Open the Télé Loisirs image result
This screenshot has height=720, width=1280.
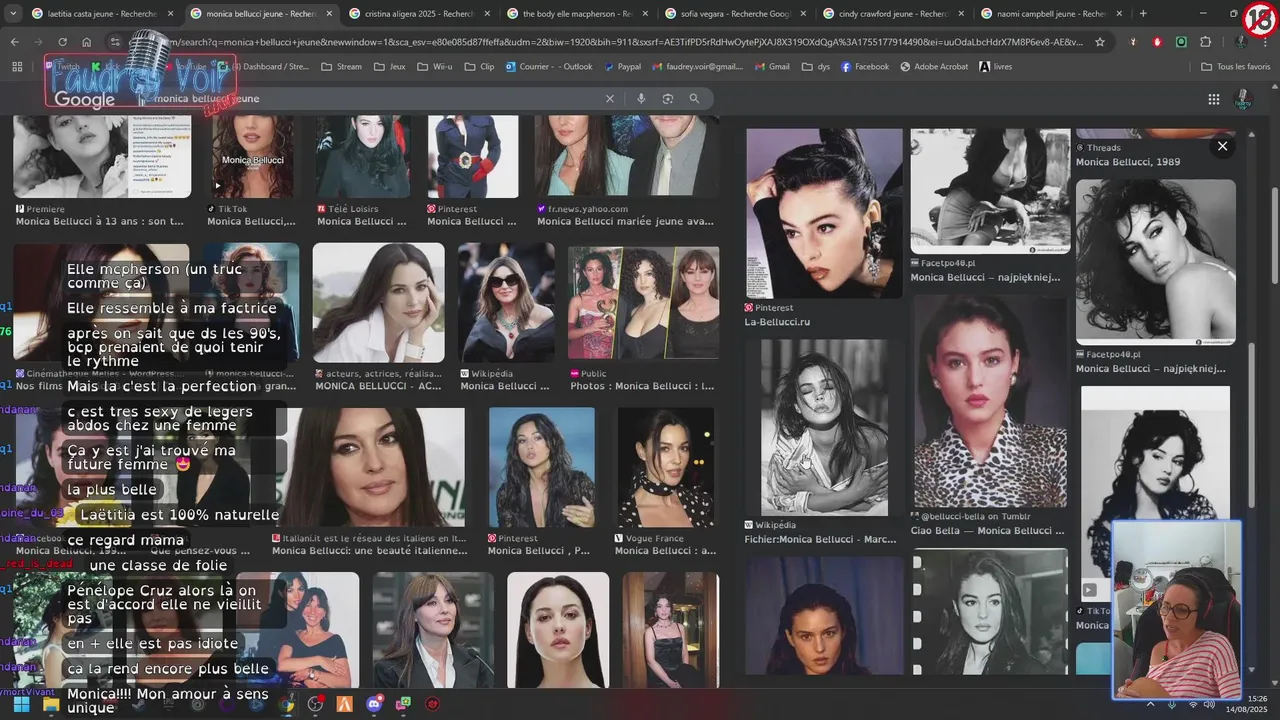click(362, 157)
